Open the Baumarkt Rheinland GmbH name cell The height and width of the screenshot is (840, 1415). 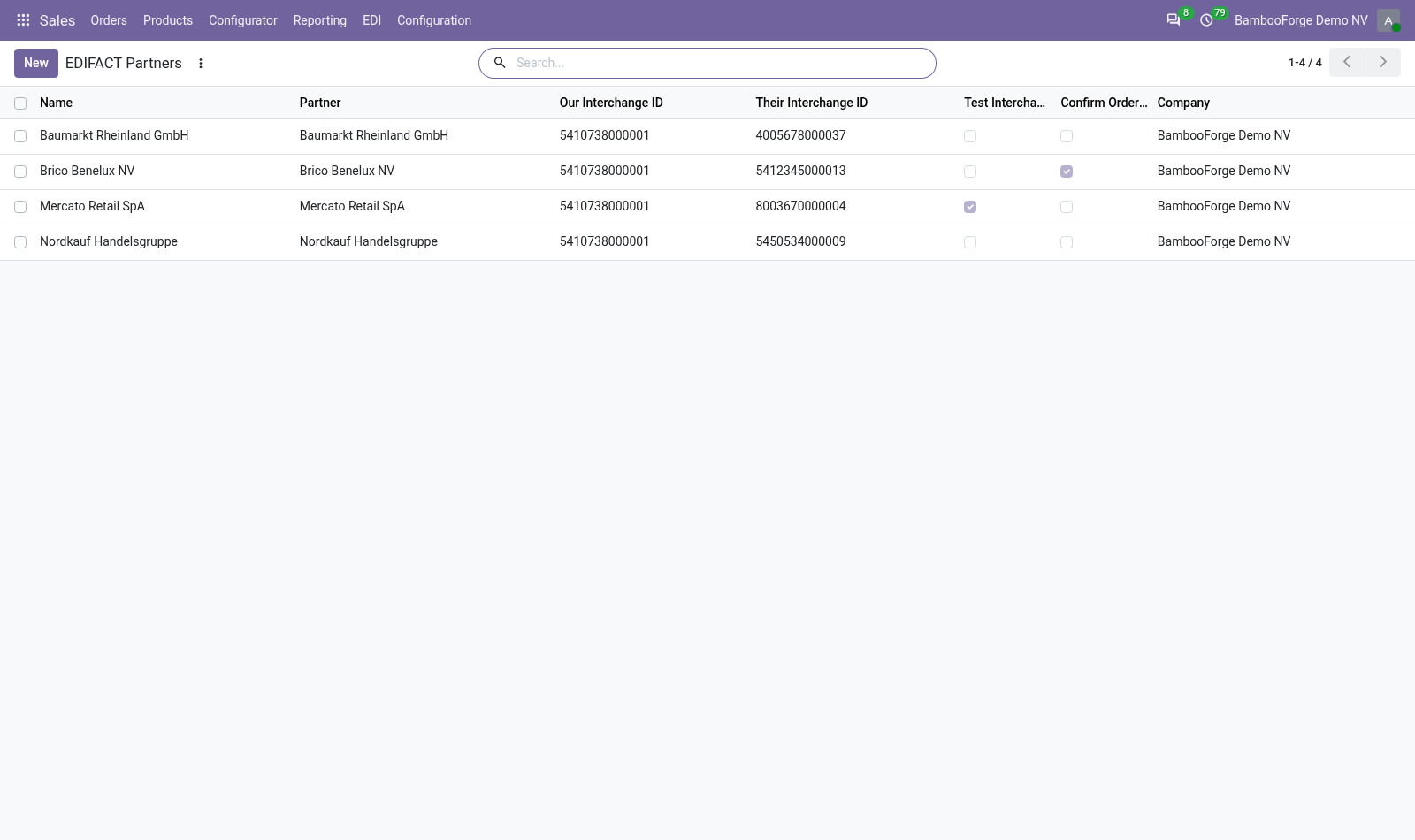(x=114, y=135)
